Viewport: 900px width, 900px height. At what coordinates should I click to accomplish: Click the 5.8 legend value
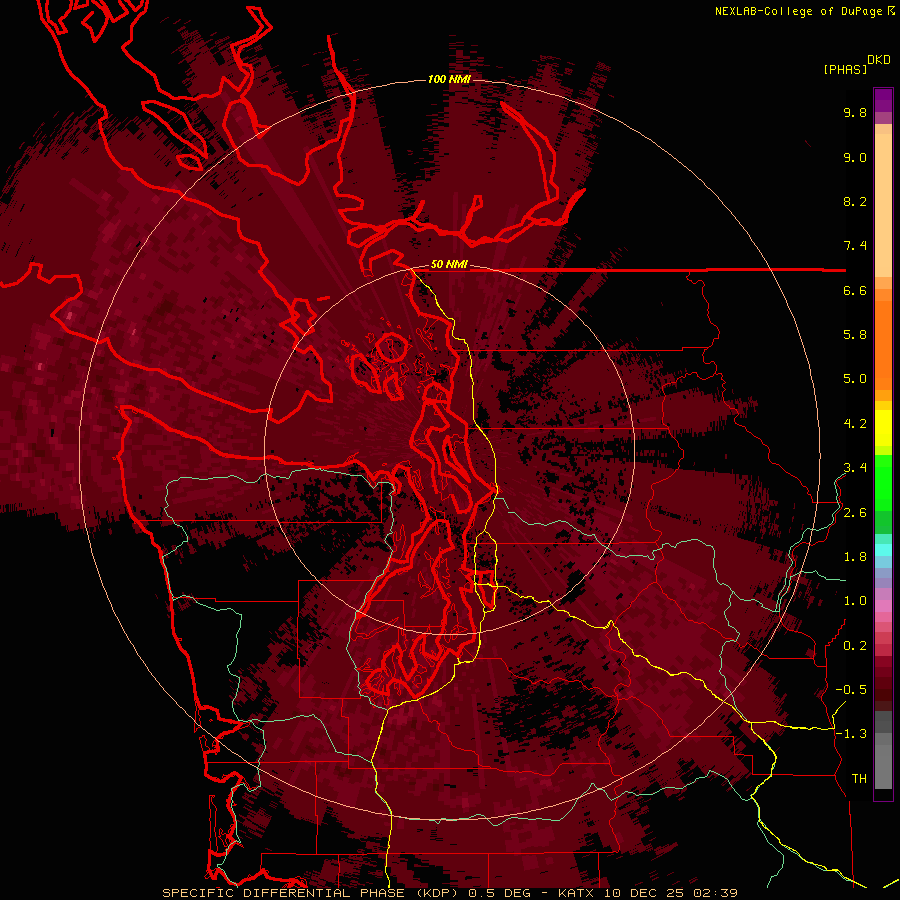tap(855, 335)
